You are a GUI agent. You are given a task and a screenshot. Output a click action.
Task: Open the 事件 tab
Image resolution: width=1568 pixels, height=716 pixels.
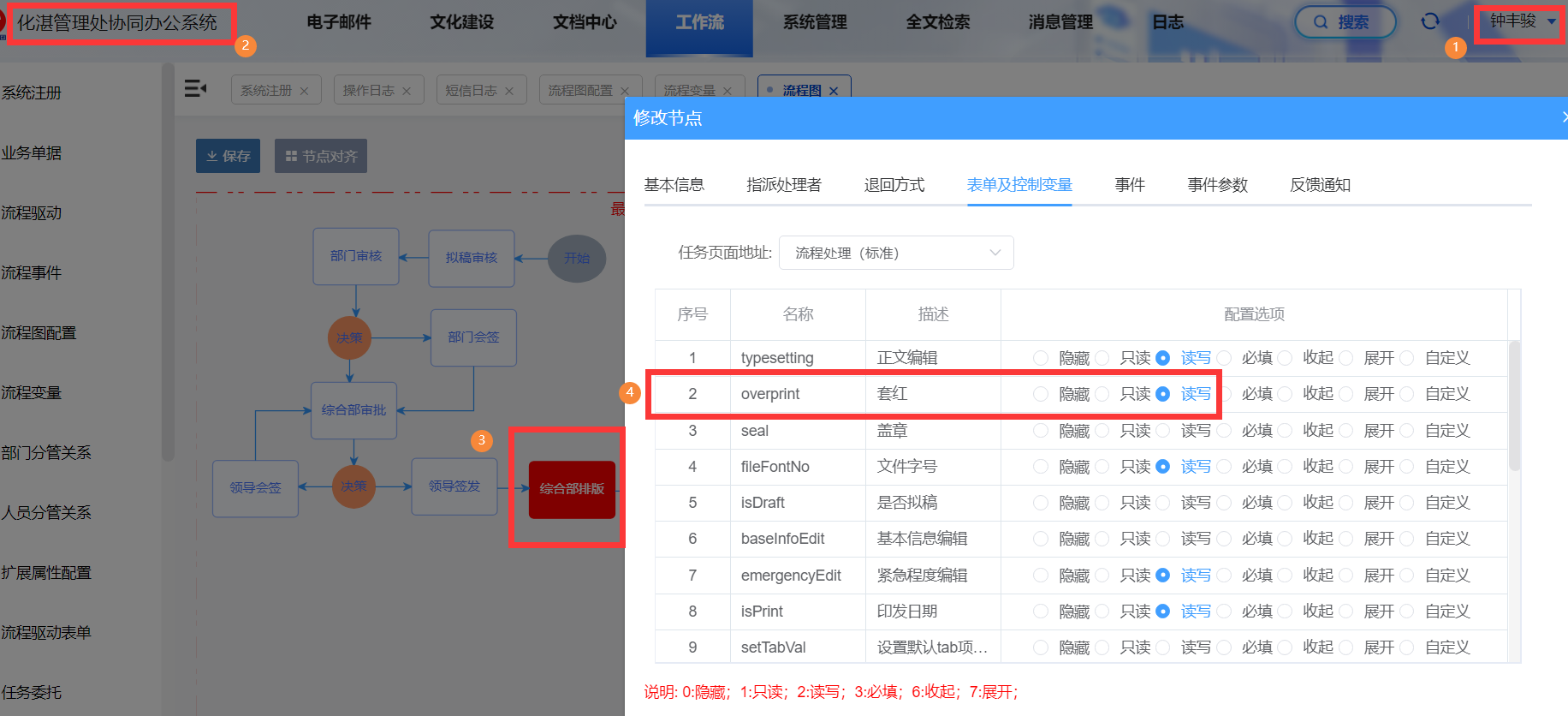[x=1130, y=185]
